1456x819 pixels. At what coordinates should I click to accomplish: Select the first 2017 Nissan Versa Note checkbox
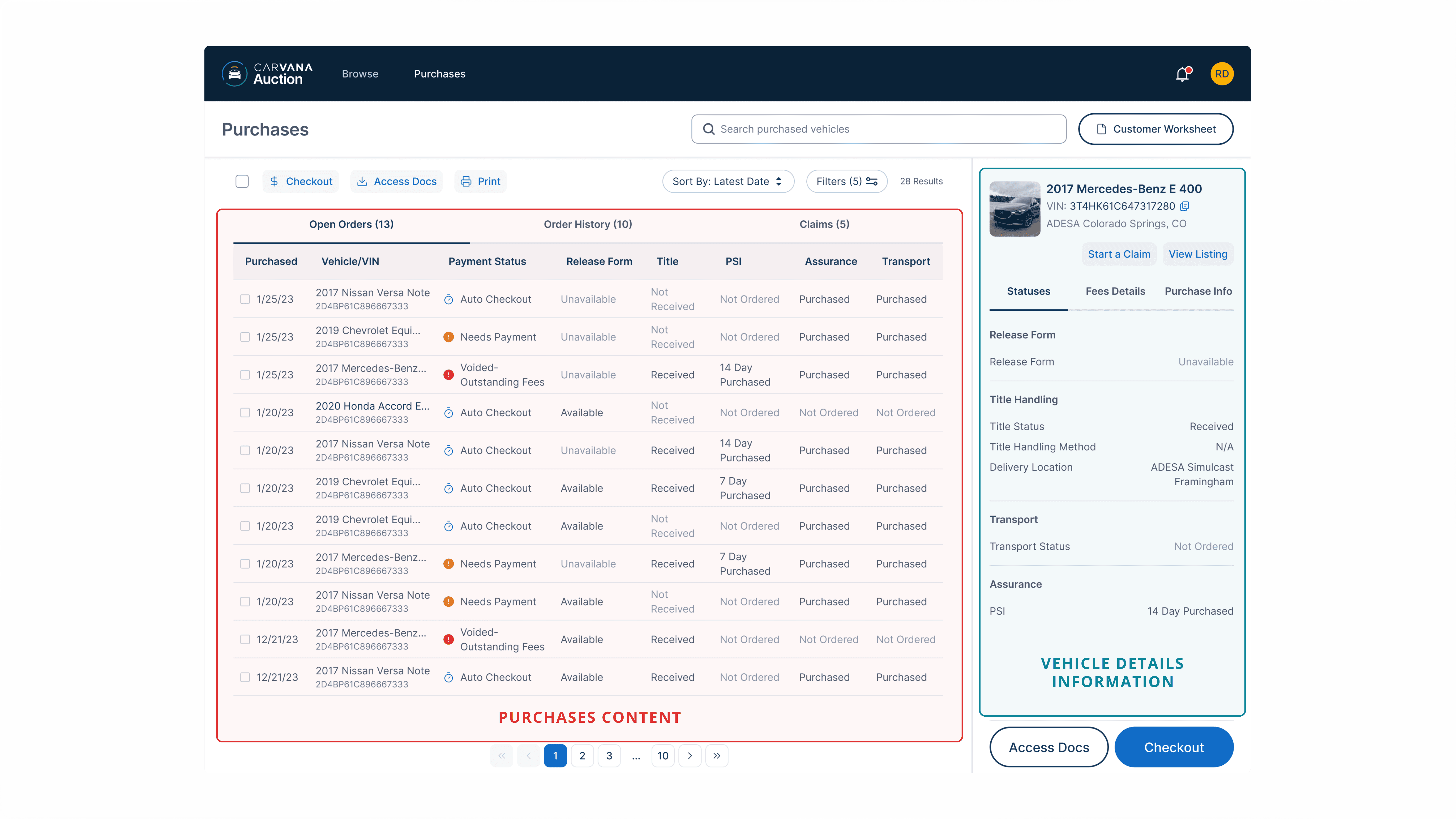pos(245,299)
